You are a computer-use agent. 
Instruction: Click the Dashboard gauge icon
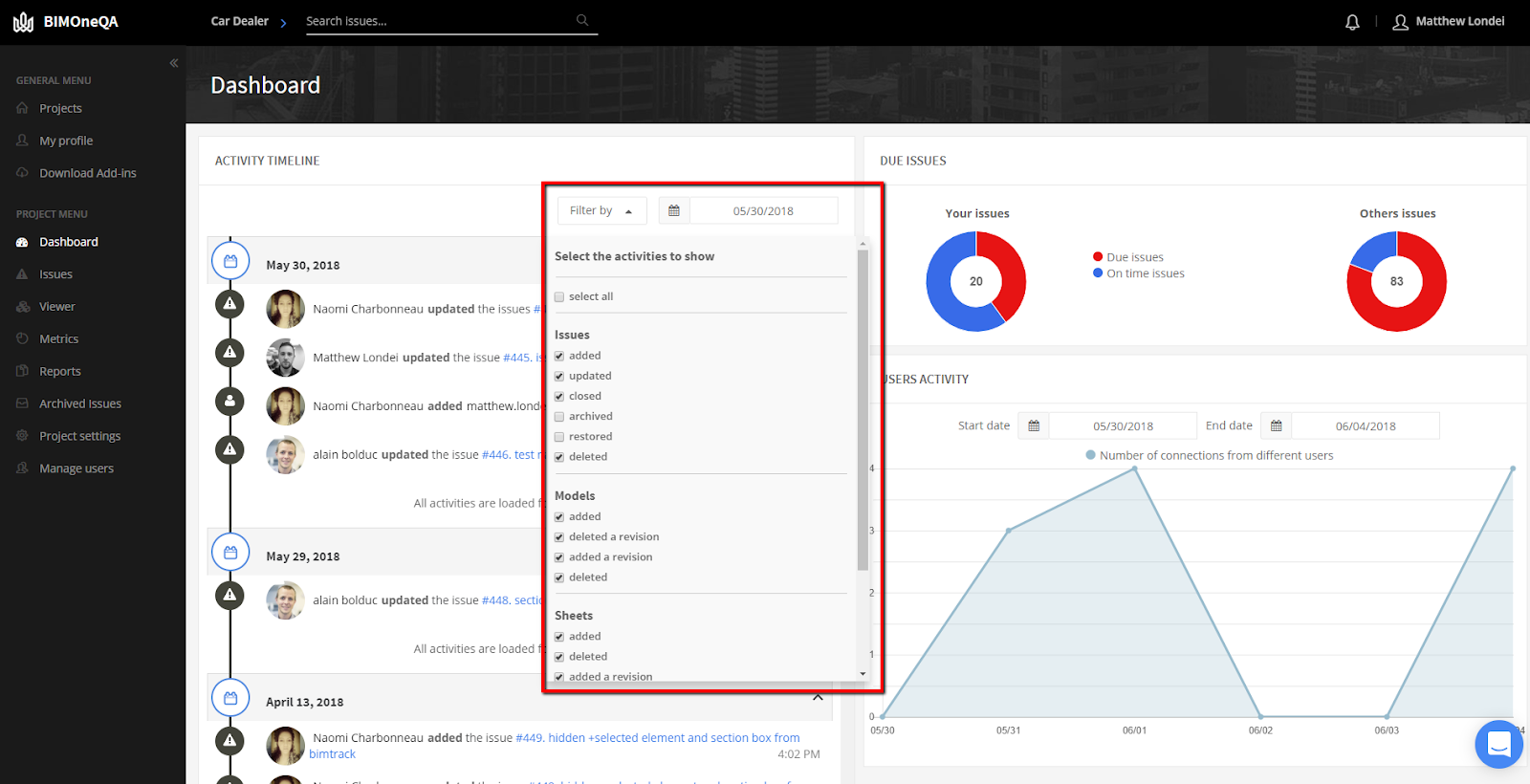click(22, 242)
